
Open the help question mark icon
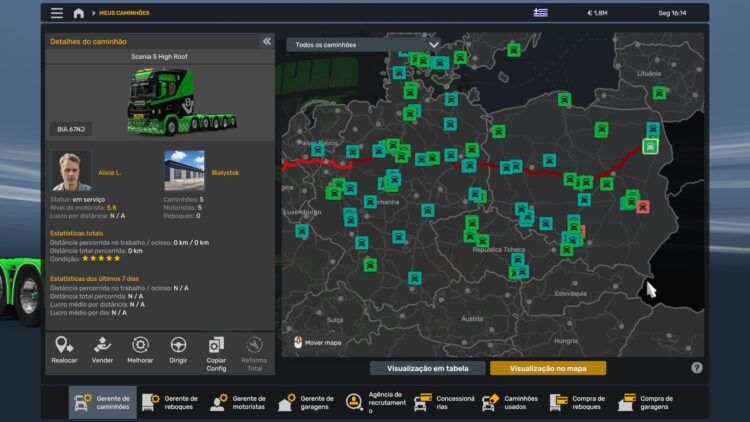click(x=696, y=367)
